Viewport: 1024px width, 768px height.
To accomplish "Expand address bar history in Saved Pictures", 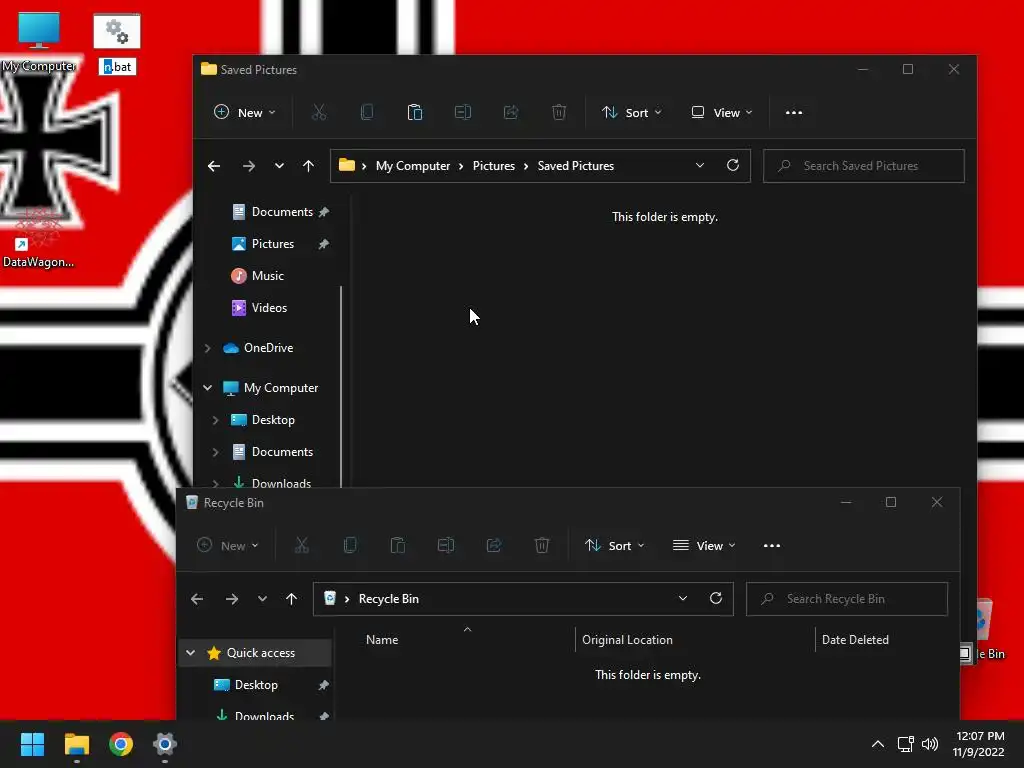I will (x=699, y=166).
